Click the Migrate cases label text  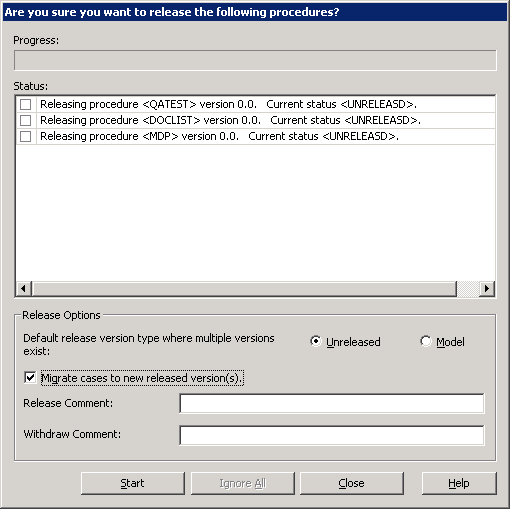coord(142,378)
